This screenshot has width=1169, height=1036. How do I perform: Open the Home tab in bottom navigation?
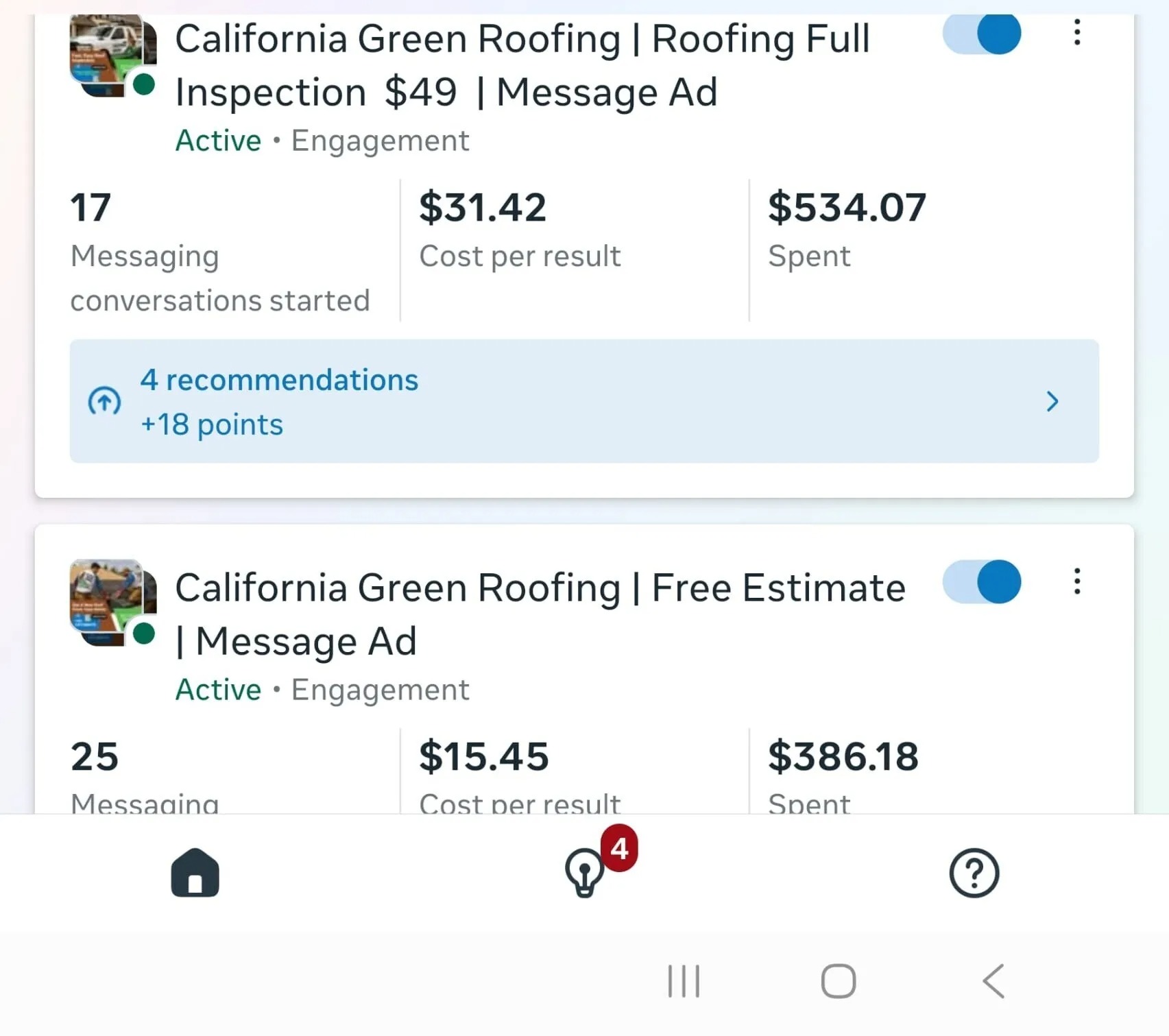click(x=195, y=872)
